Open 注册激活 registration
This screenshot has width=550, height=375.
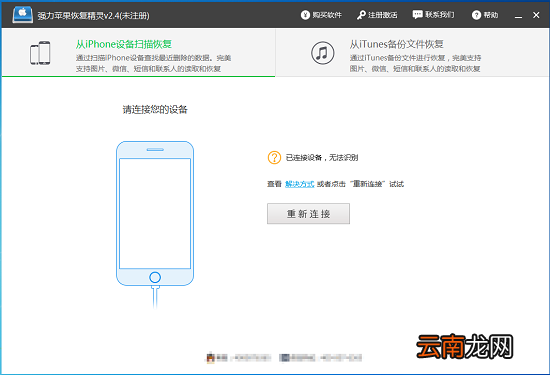tap(377, 15)
